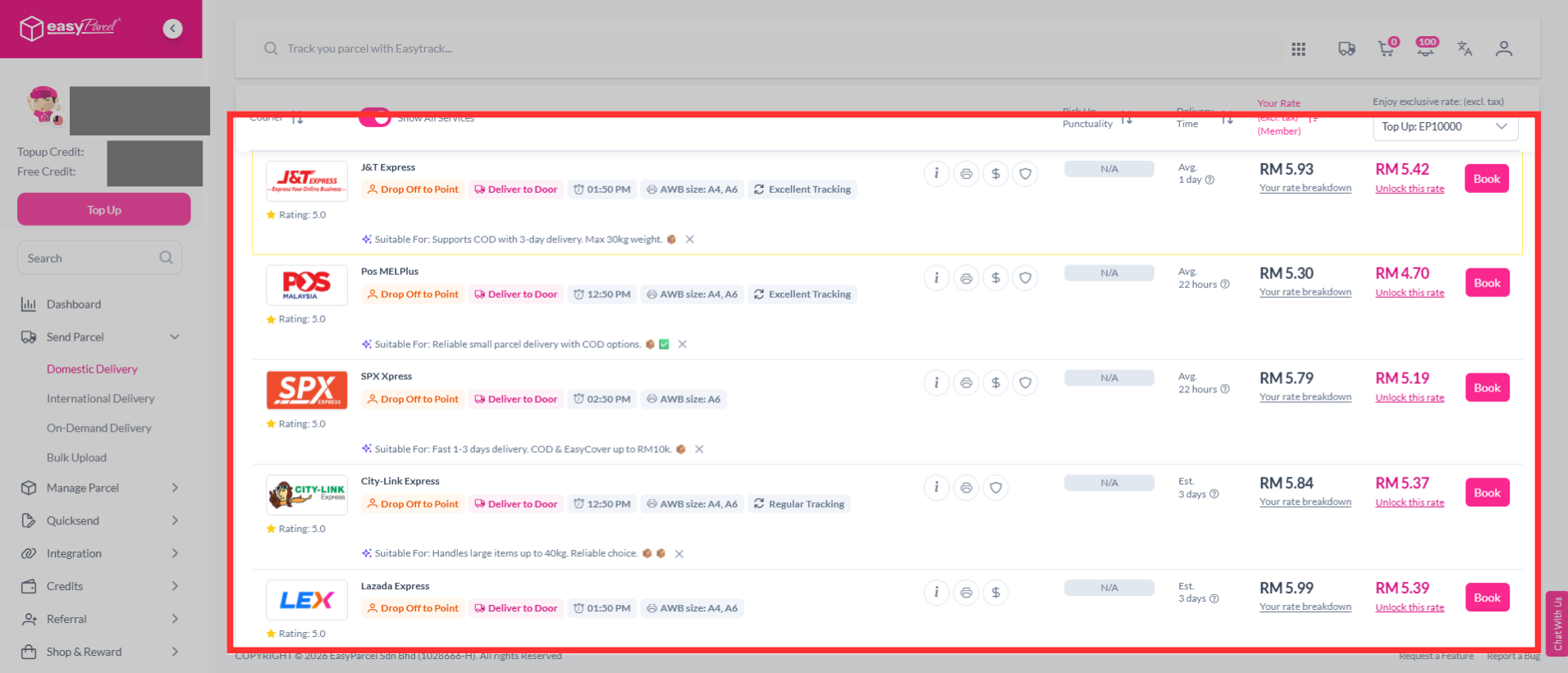Select Domestic Delivery in sidebar
1568x673 pixels.
(x=92, y=369)
